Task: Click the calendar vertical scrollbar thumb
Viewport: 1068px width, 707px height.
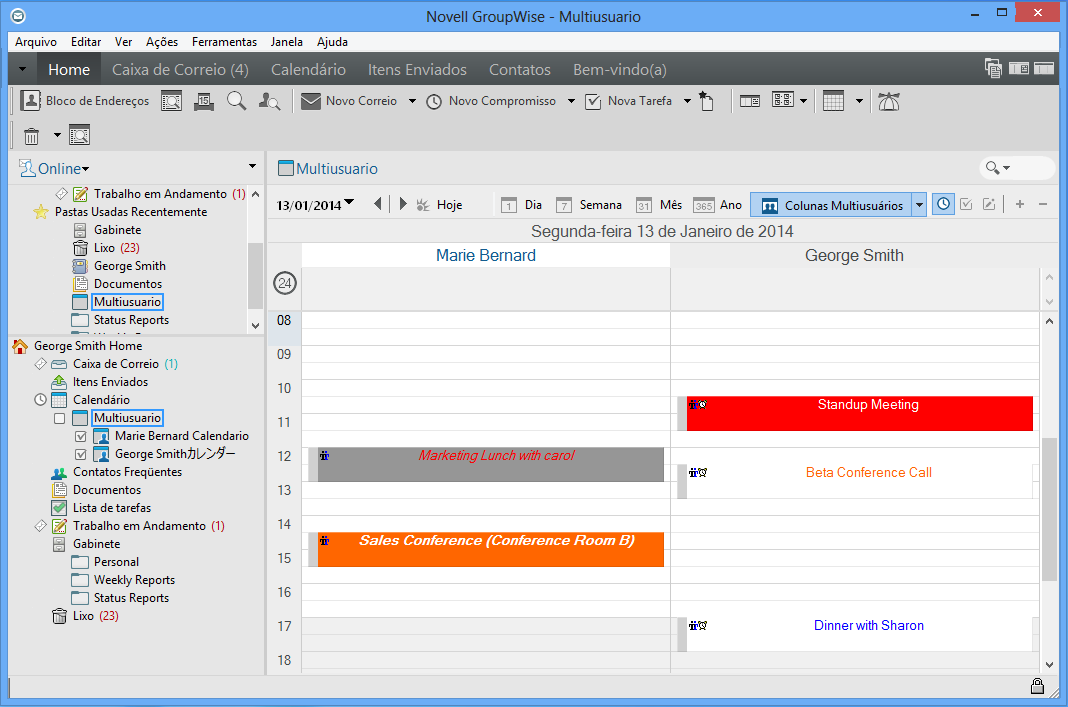Action: click(x=1049, y=509)
